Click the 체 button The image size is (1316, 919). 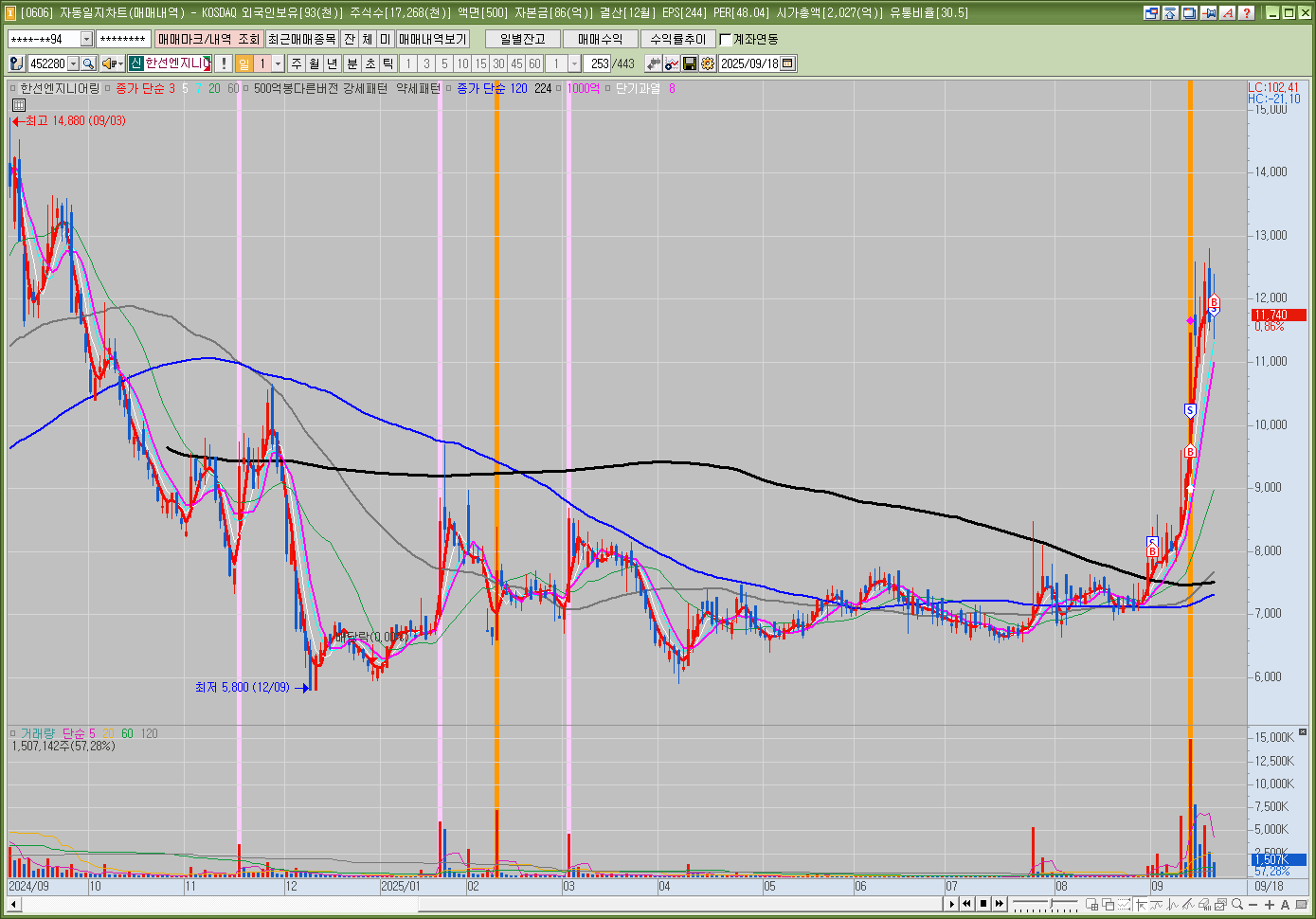[368, 39]
